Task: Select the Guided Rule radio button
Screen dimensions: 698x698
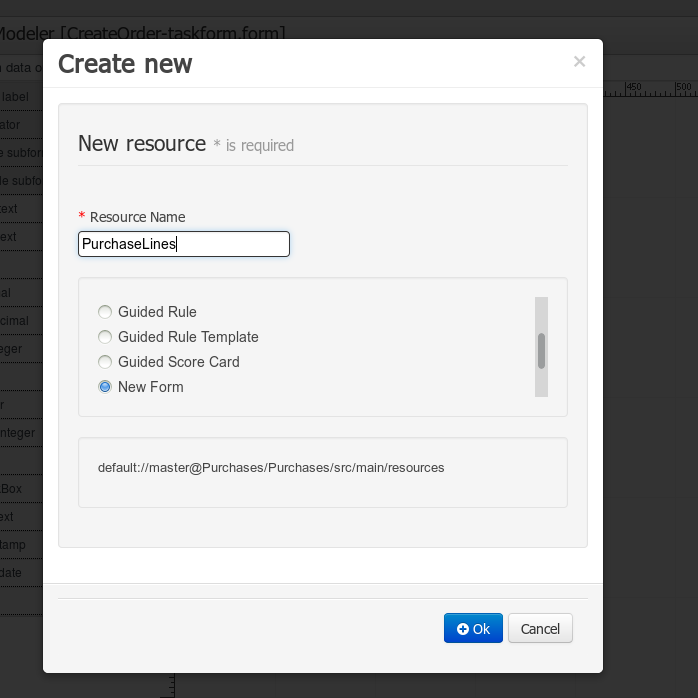Action: (x=105, y=312)
